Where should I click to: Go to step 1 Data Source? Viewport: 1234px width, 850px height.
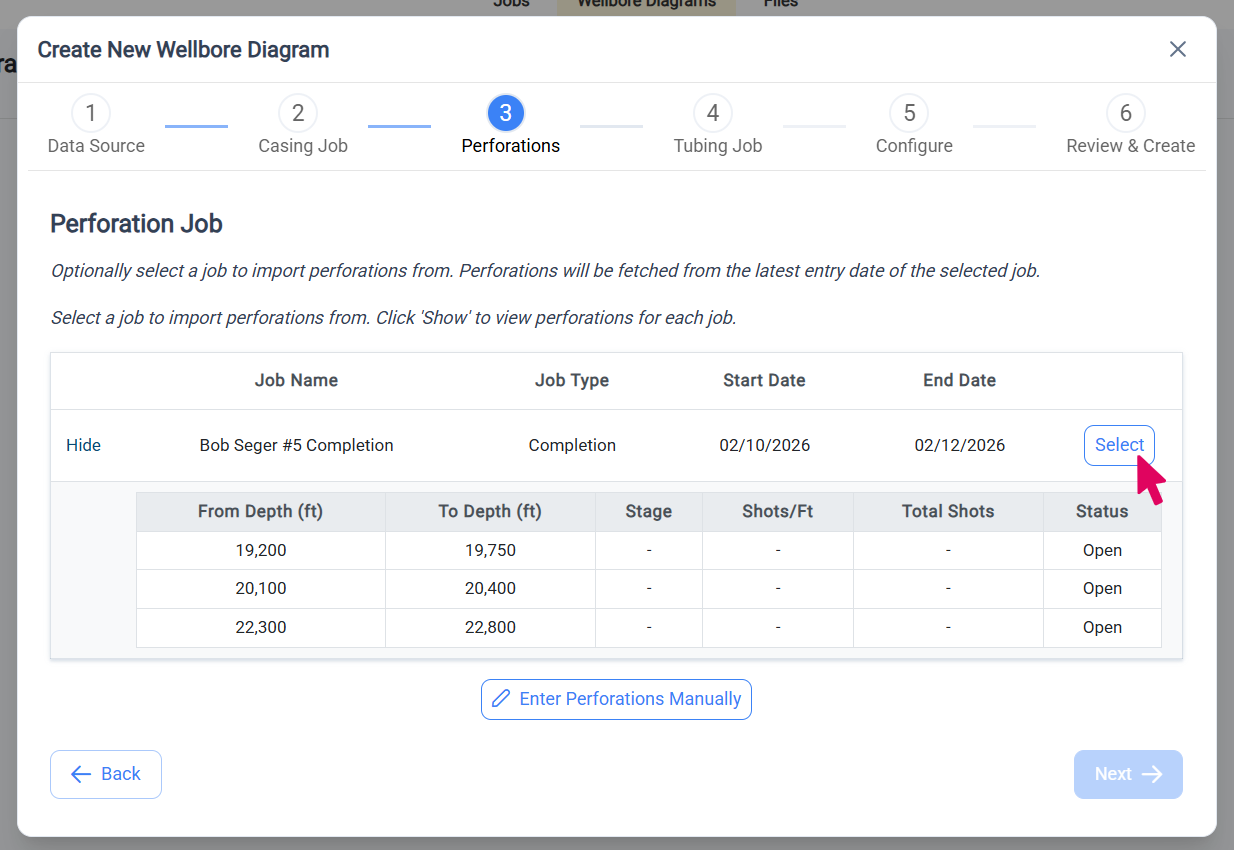coord(96,126)
